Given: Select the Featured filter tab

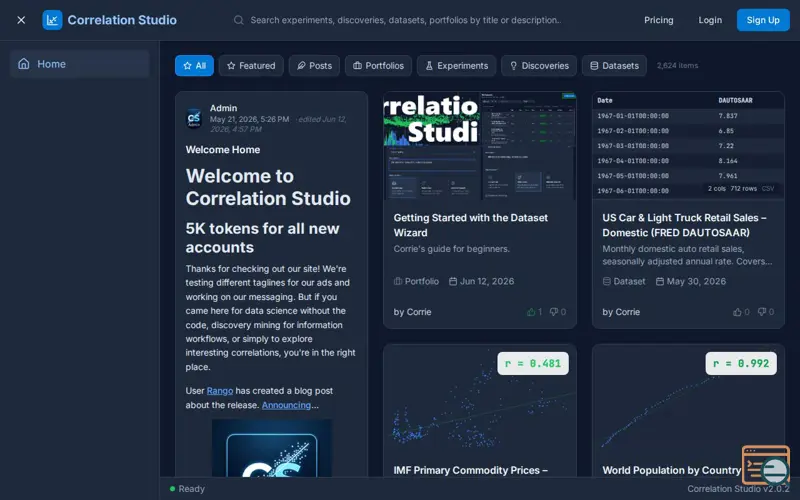Looking at the screenshot, I should [x=251, y=65].
